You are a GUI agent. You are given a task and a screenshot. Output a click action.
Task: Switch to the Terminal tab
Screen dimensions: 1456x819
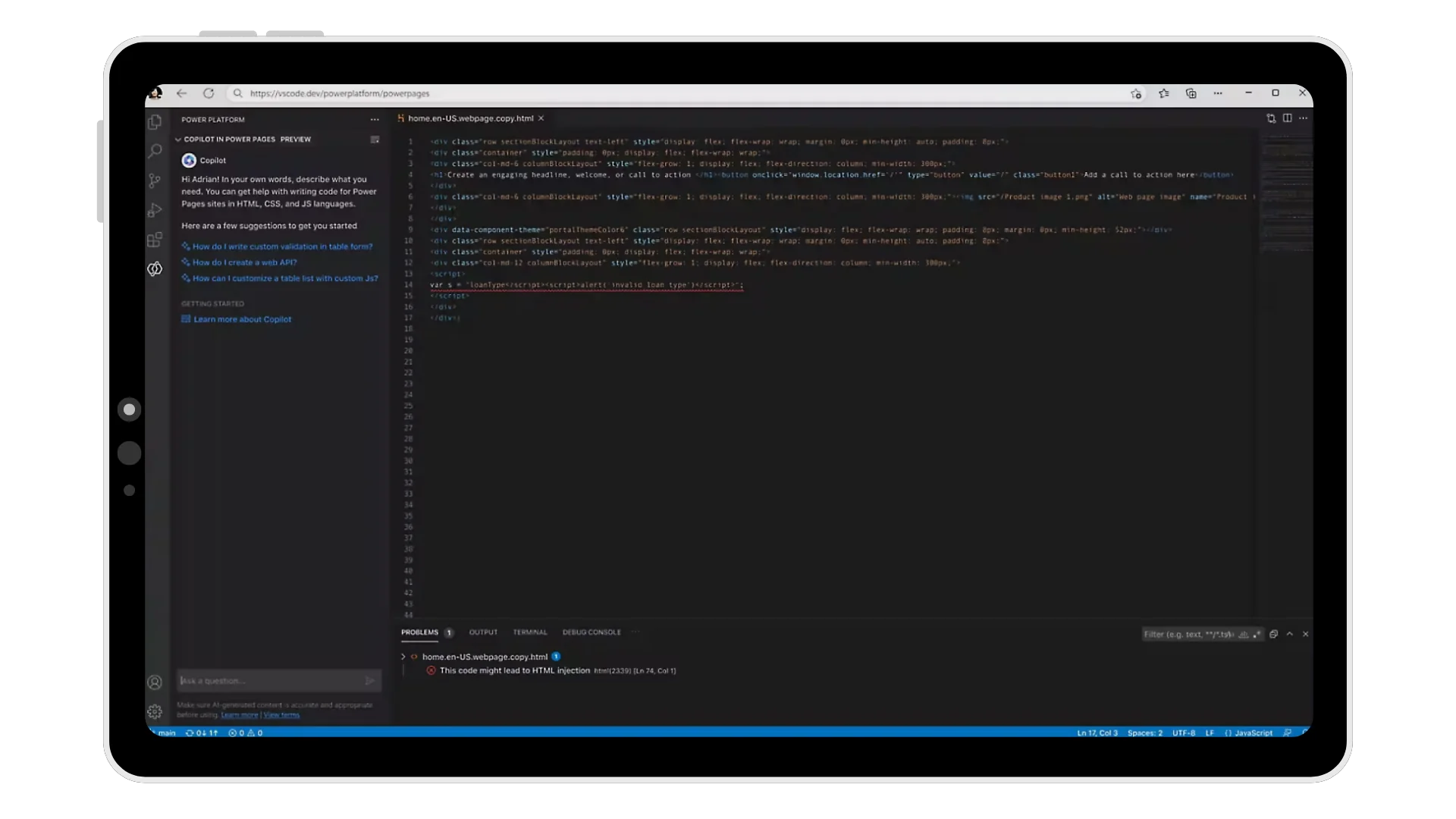click(x=530, y=632)
